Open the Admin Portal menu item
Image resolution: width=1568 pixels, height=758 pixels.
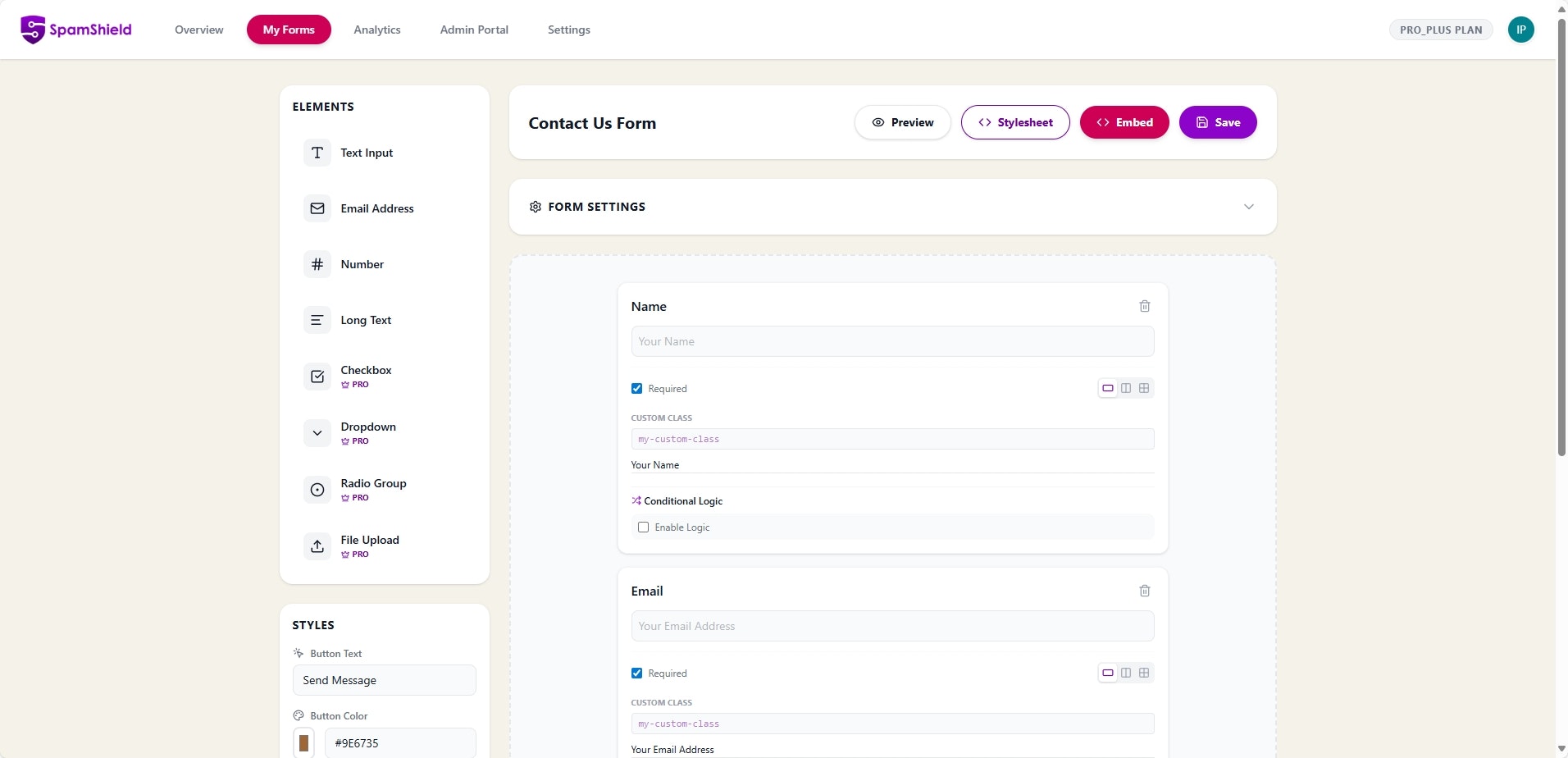[x=473, y=30]
